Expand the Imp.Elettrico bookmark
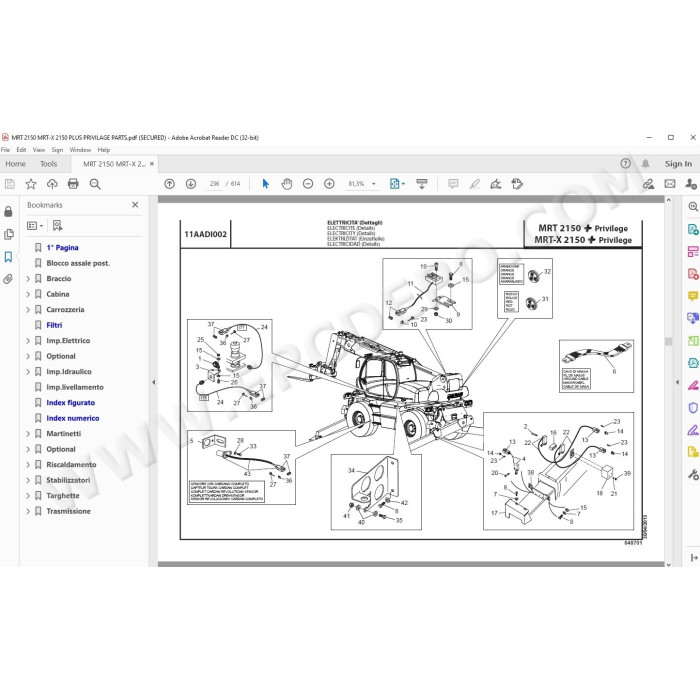Screen dimensions: 700x700 [x=28, y=341]
